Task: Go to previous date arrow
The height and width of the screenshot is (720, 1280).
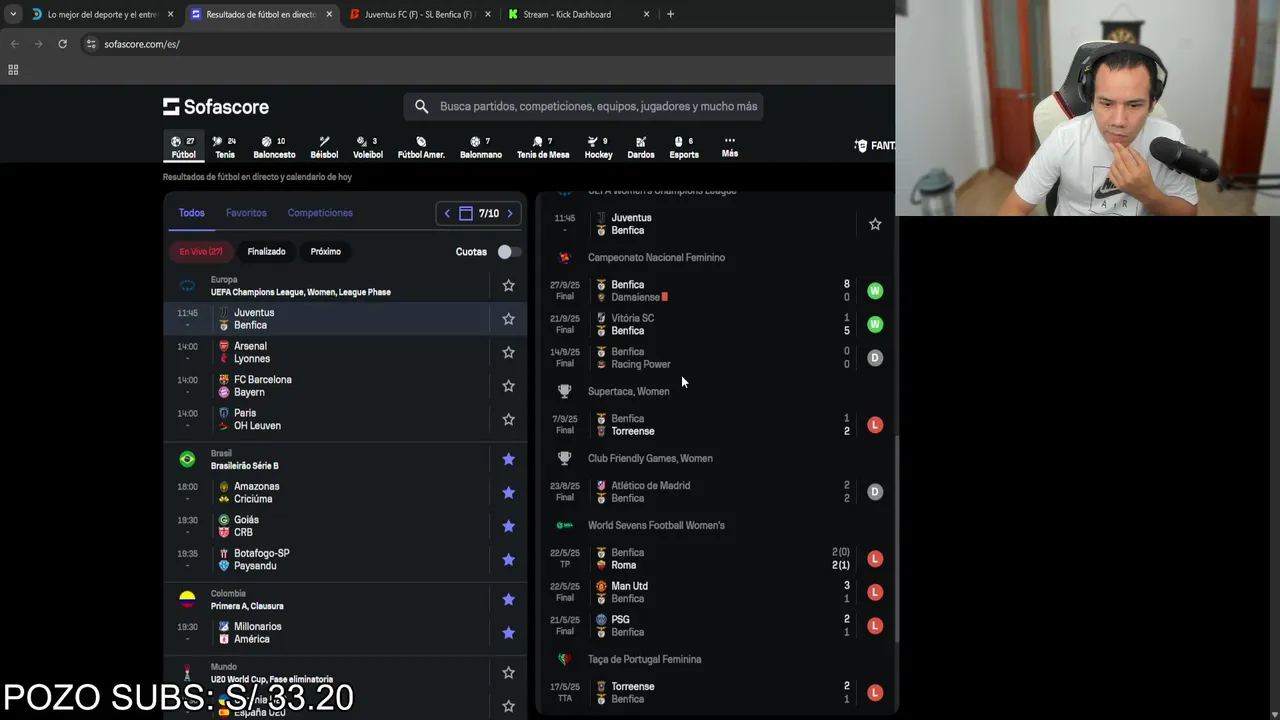Action: [447, 213]
